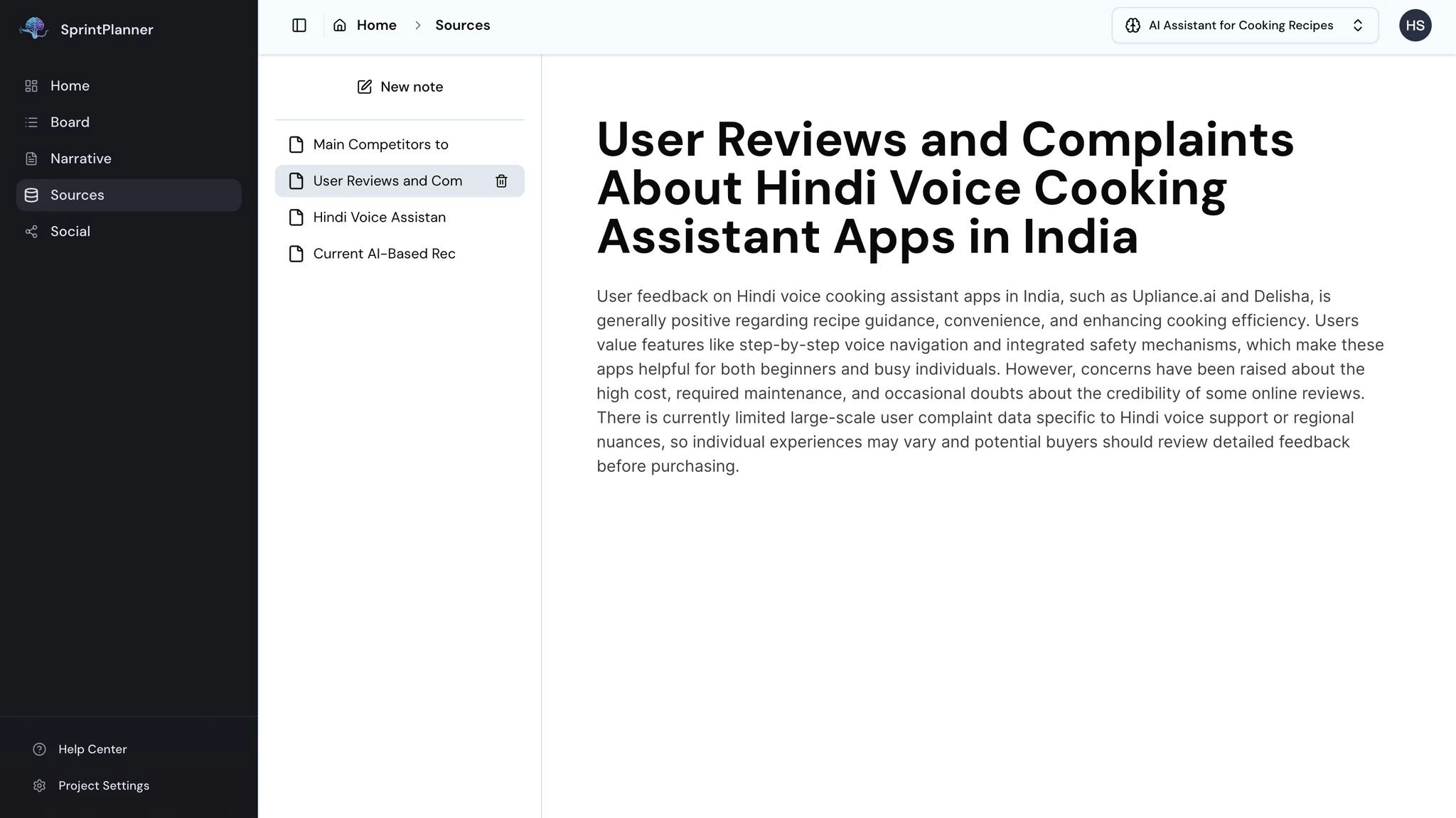Open the Narrative page
The width and height of the screenshot is (1456, 818).
click(80, 158)
